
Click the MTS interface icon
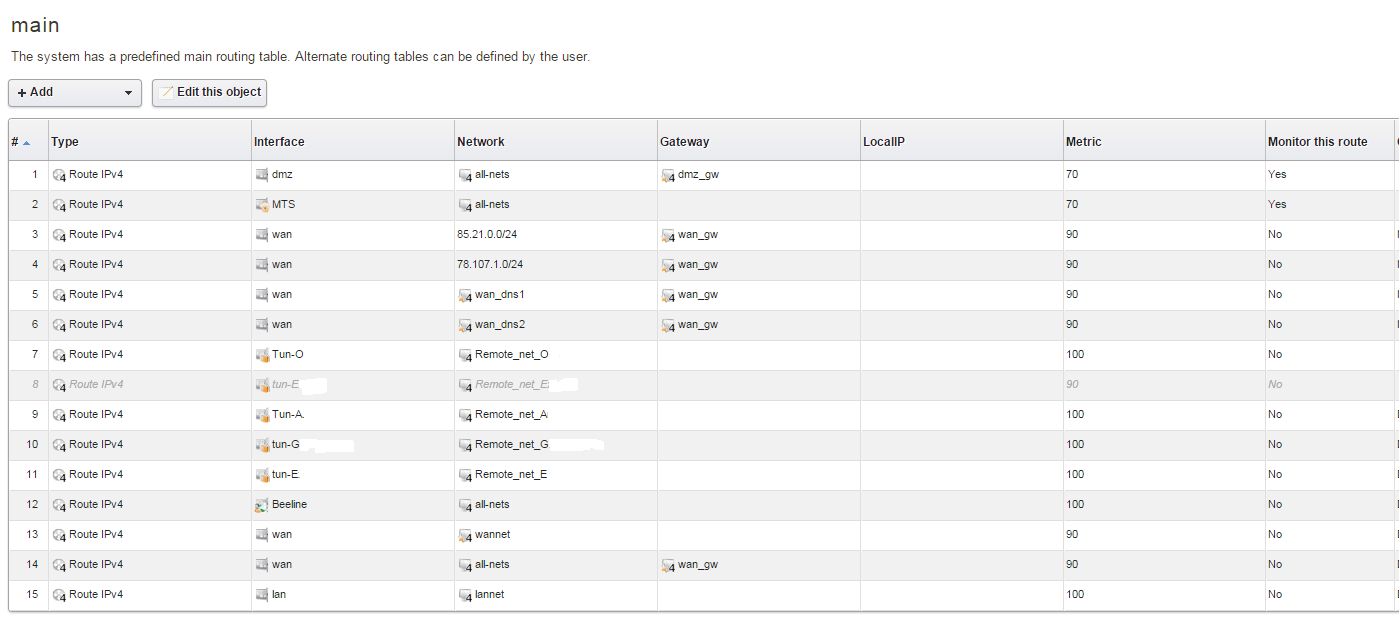[262, 205]
